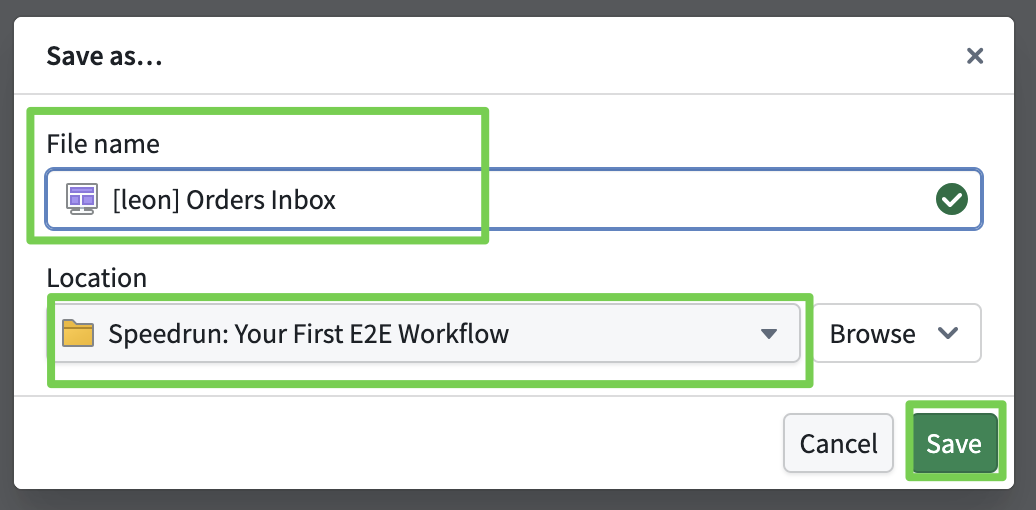Screen dimensions: 1036x510
Task: Expand the Browse button chevron
Action: tap(948, 334)
